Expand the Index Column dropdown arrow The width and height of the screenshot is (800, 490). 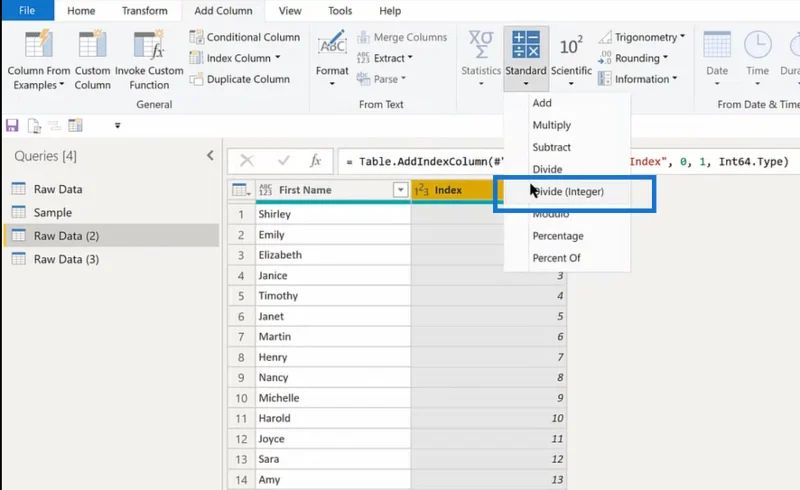(278, 58)
